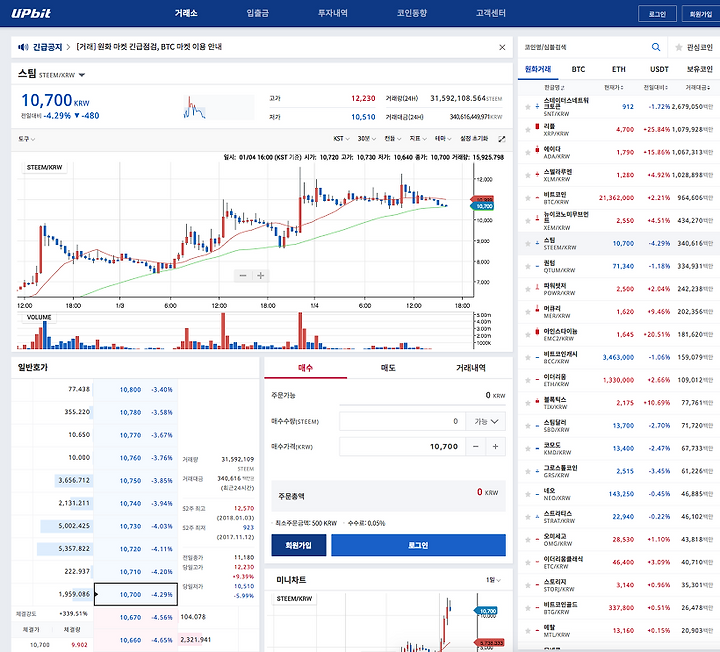Viewport: 720px width, 652px height.
Task: Favorite the QTUM/KRW row star
Action: point(528,266)
